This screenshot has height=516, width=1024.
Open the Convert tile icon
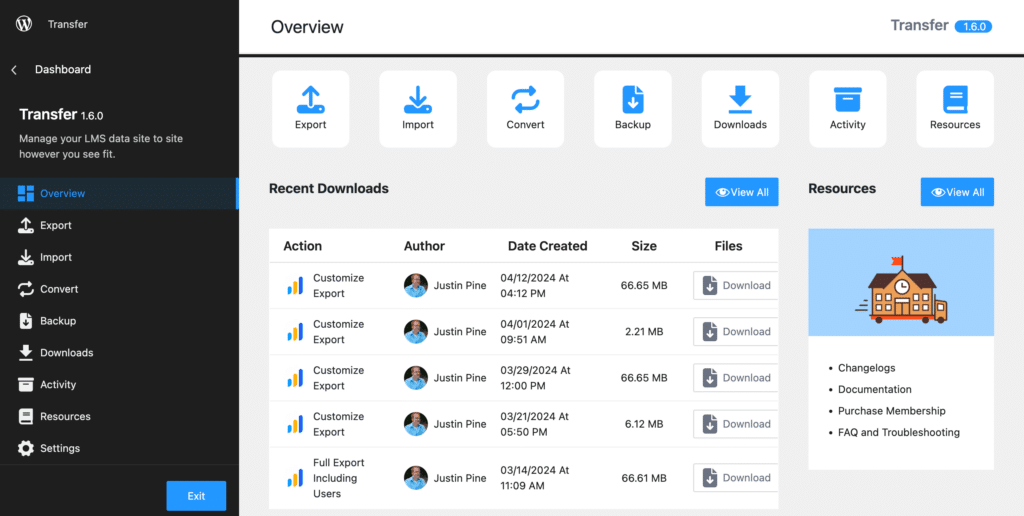(525, 100)
